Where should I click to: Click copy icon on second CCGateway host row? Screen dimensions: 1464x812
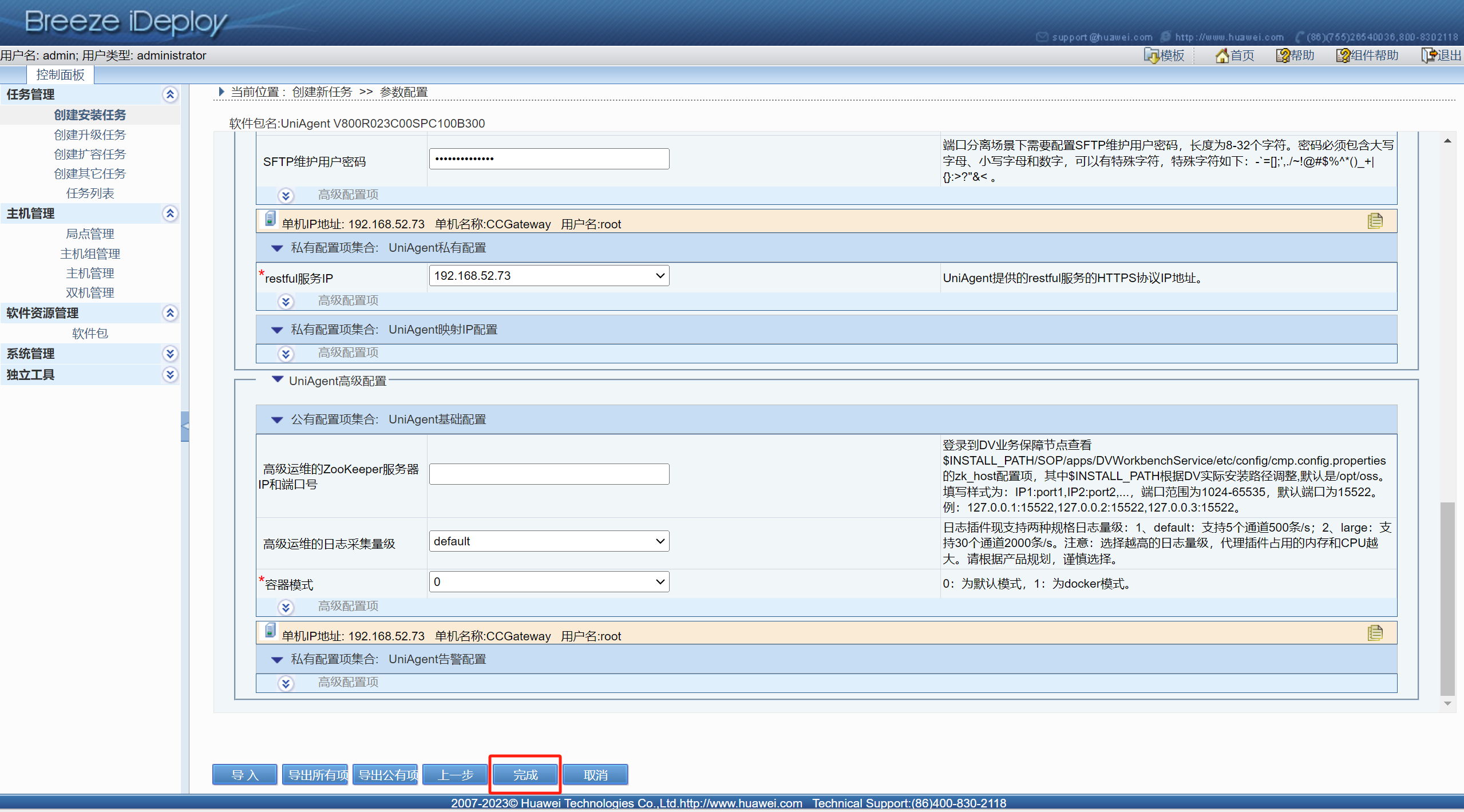click(1375, 633)
